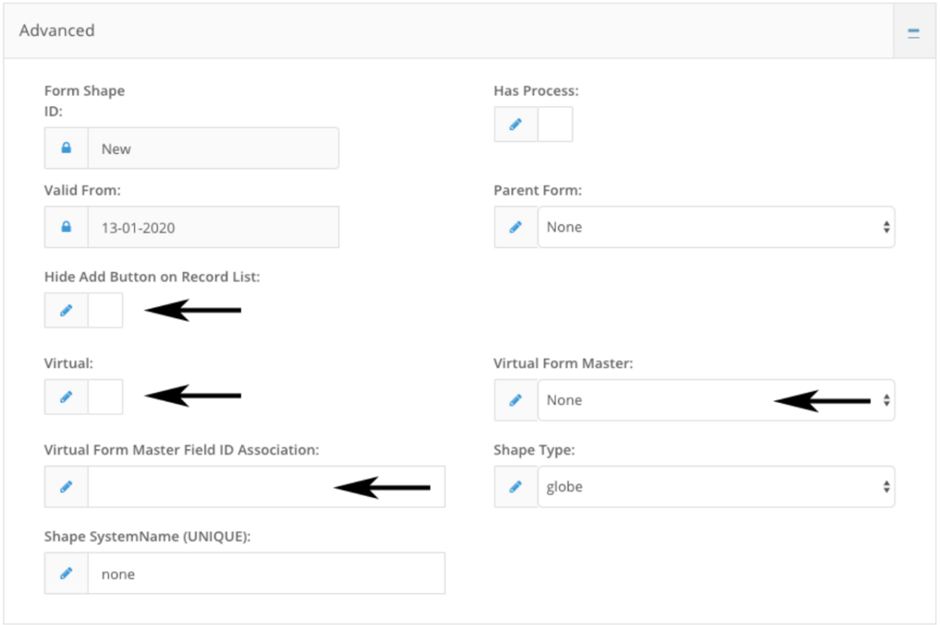Click the 'Has Process:' label
The width and height of the screenshot is (940, 625).
[536, 91]
